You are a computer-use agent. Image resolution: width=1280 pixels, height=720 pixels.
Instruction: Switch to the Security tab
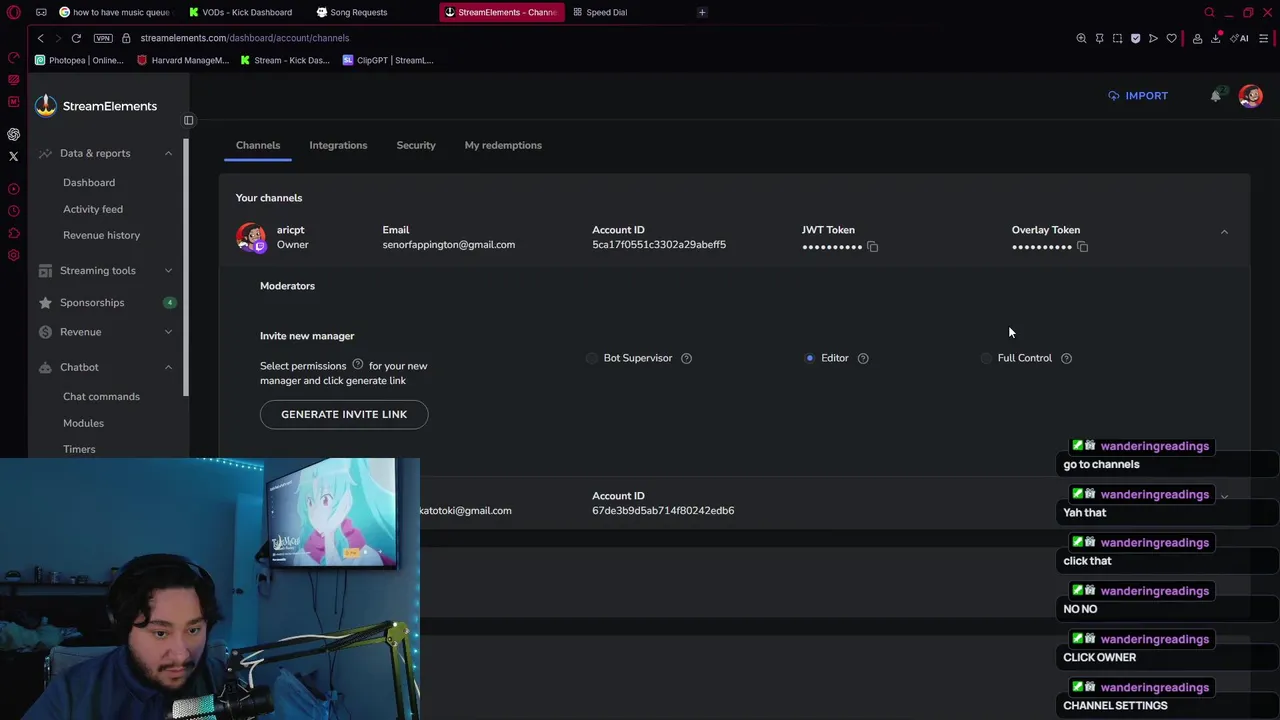pos(416,145)
